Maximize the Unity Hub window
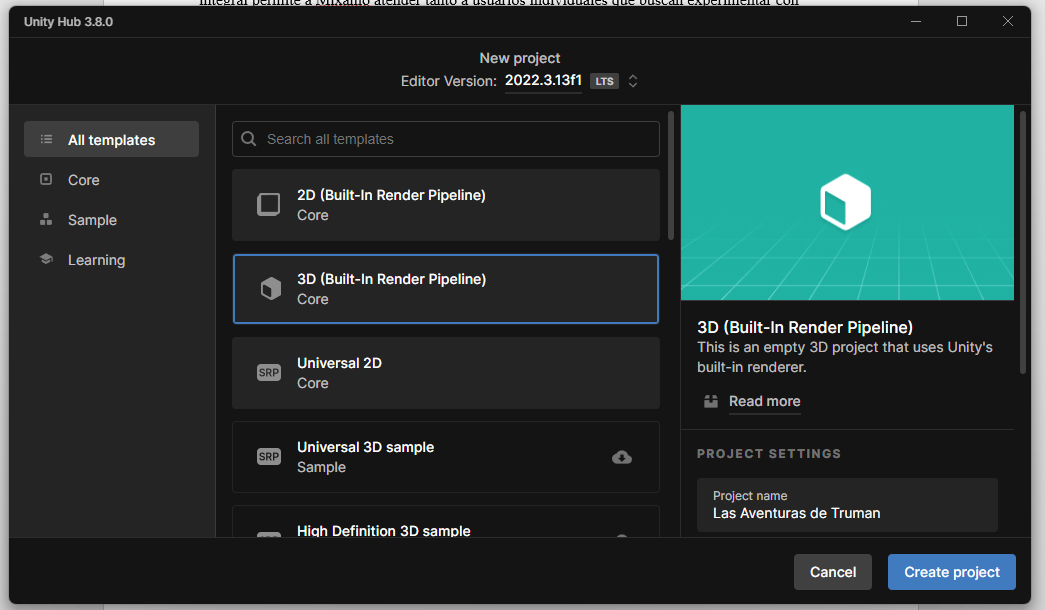Screen dimensions: 1045x610 (962, 21)
